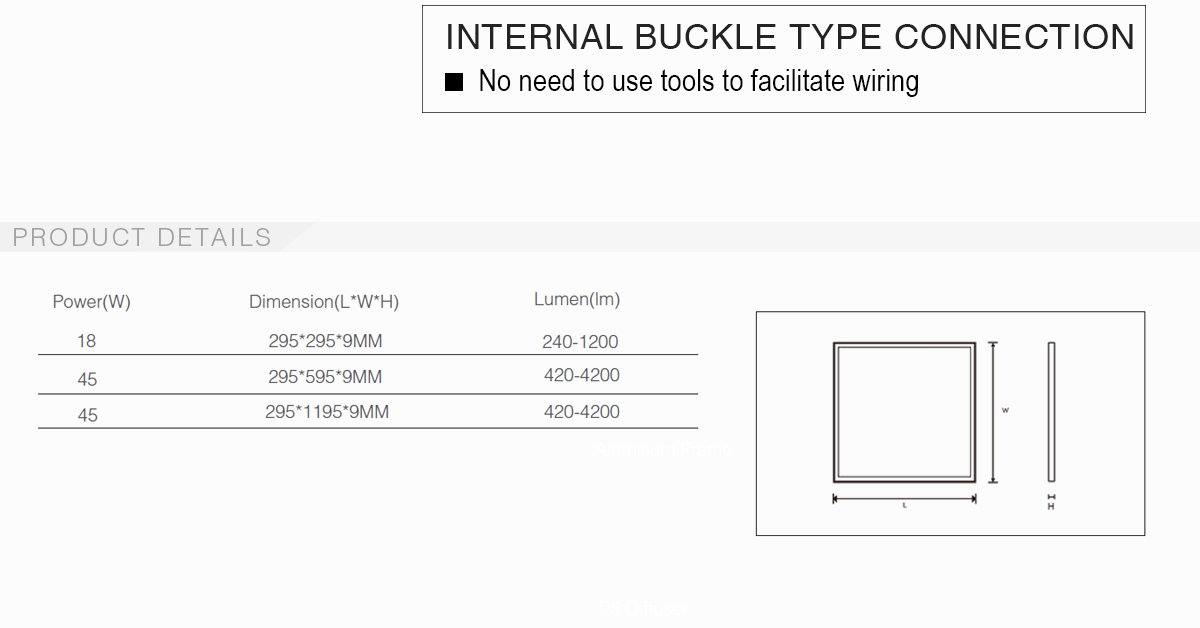This screenshot has height=628, width=1200.
Task: Click the Power(W) column header
Action: [x=91, y=302]
